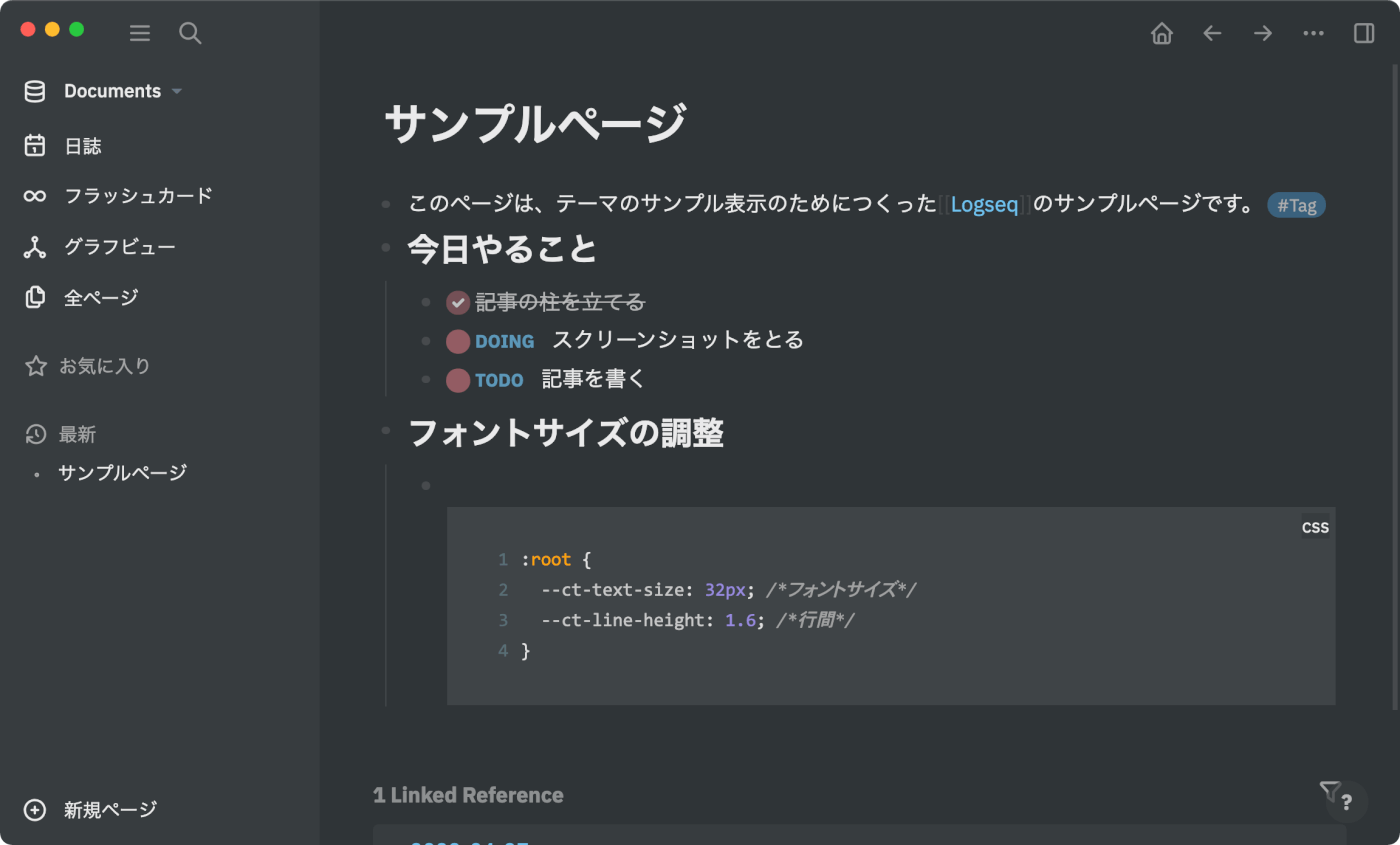
Task: Open 日誌 journals from the sidebar
Action: pyautogui.click(x=85, y=145)
